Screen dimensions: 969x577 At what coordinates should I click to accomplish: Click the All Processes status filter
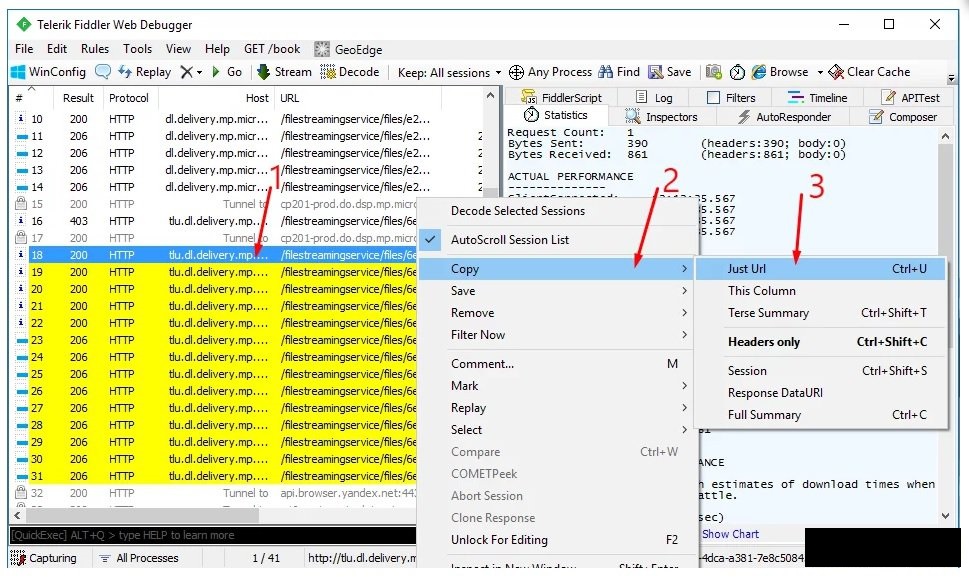139,558
